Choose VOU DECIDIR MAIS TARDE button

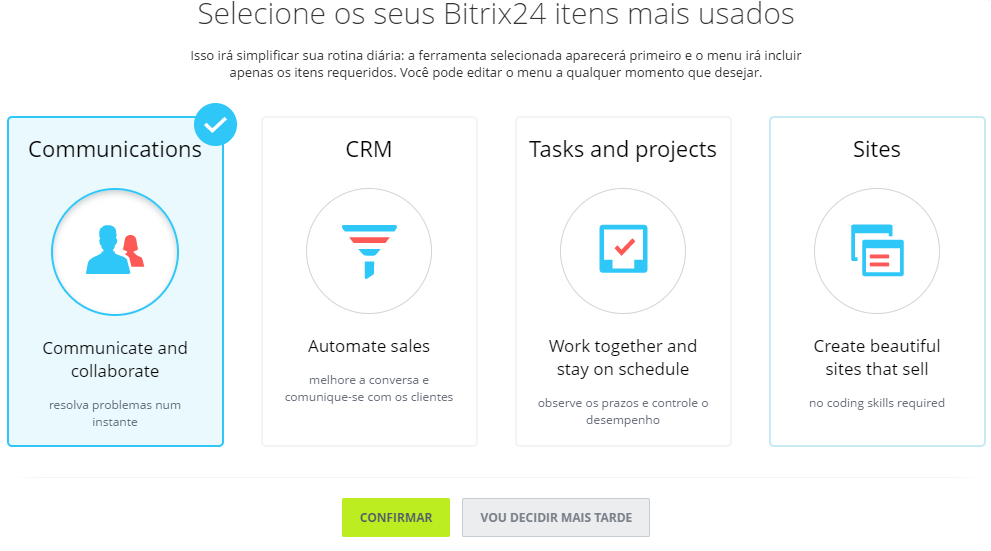point(555,518)
